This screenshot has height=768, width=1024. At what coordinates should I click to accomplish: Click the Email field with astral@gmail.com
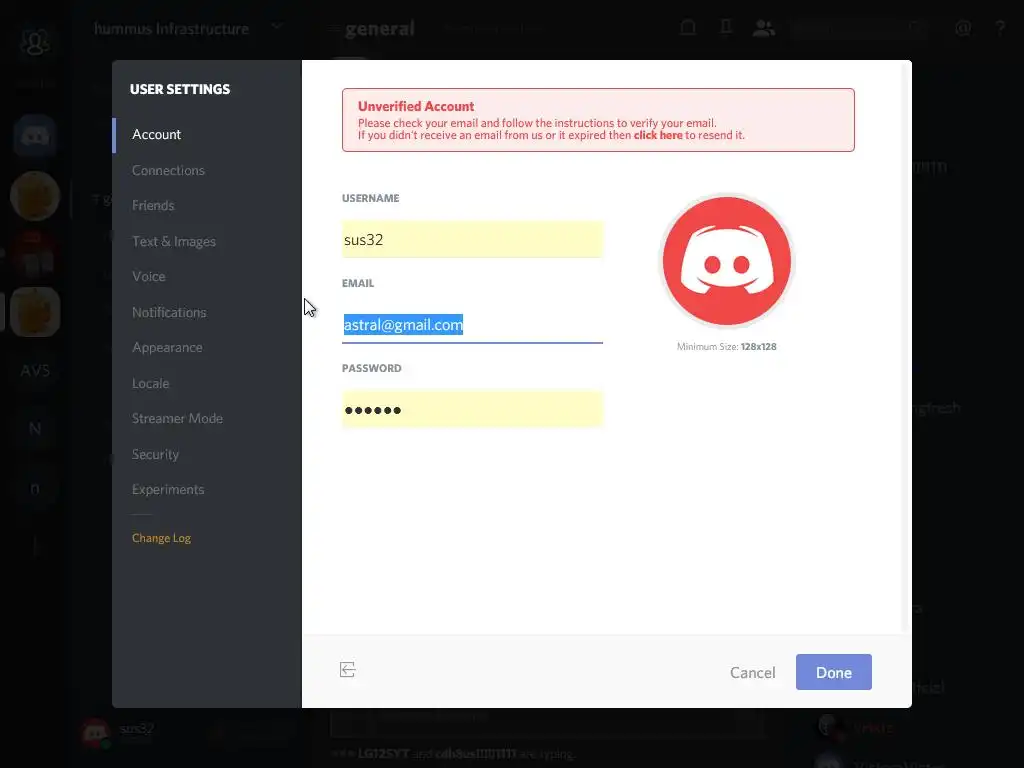[x=472, y=325]
